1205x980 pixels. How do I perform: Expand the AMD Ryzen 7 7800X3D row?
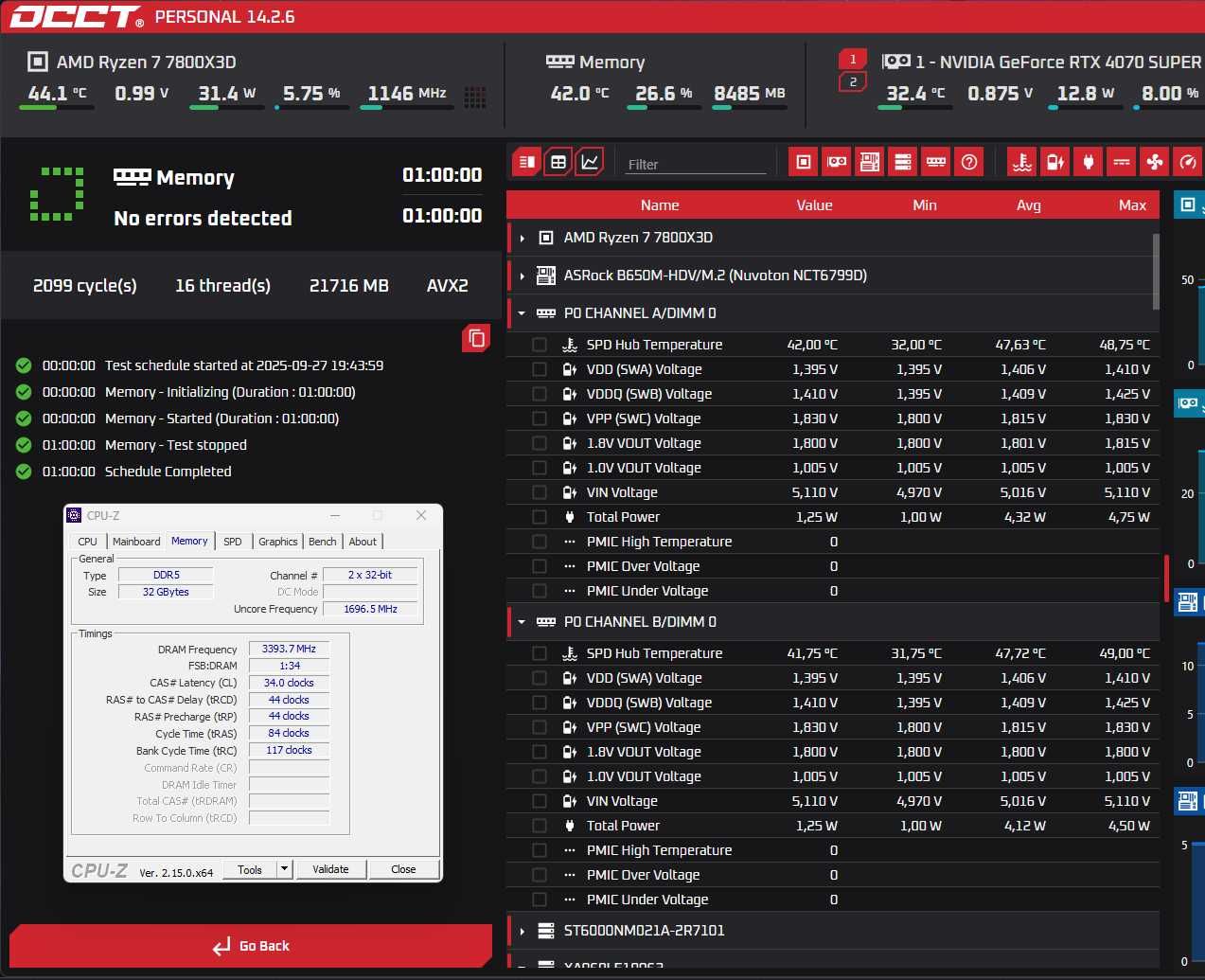(522, 238)
